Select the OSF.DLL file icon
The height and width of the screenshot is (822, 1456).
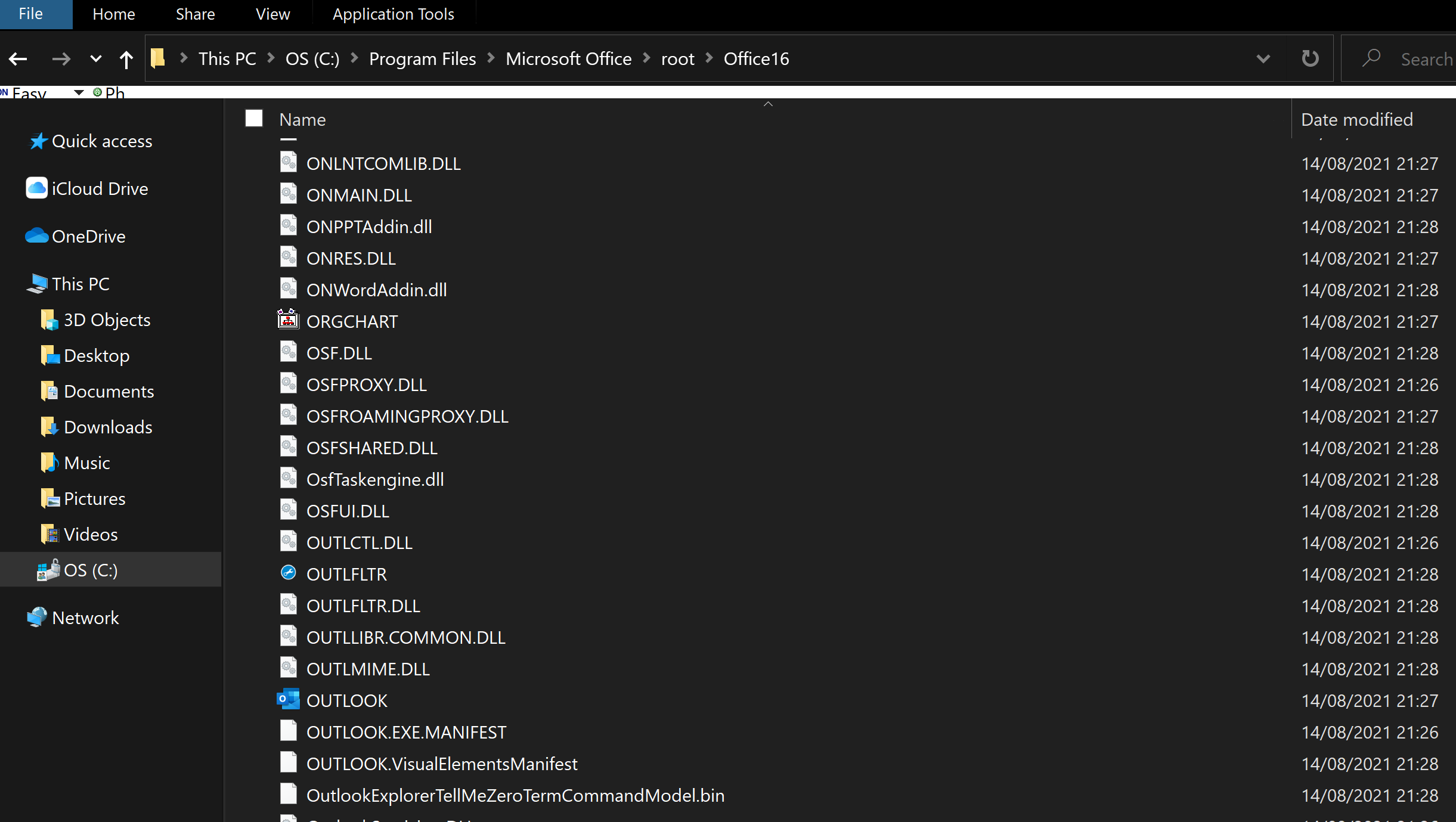click(289, 352)
